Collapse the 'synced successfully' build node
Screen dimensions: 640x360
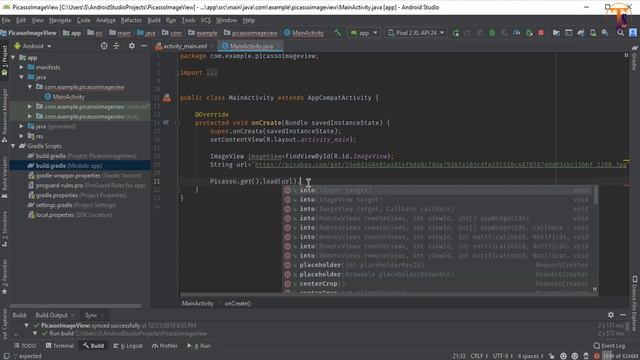click(27, 325)
